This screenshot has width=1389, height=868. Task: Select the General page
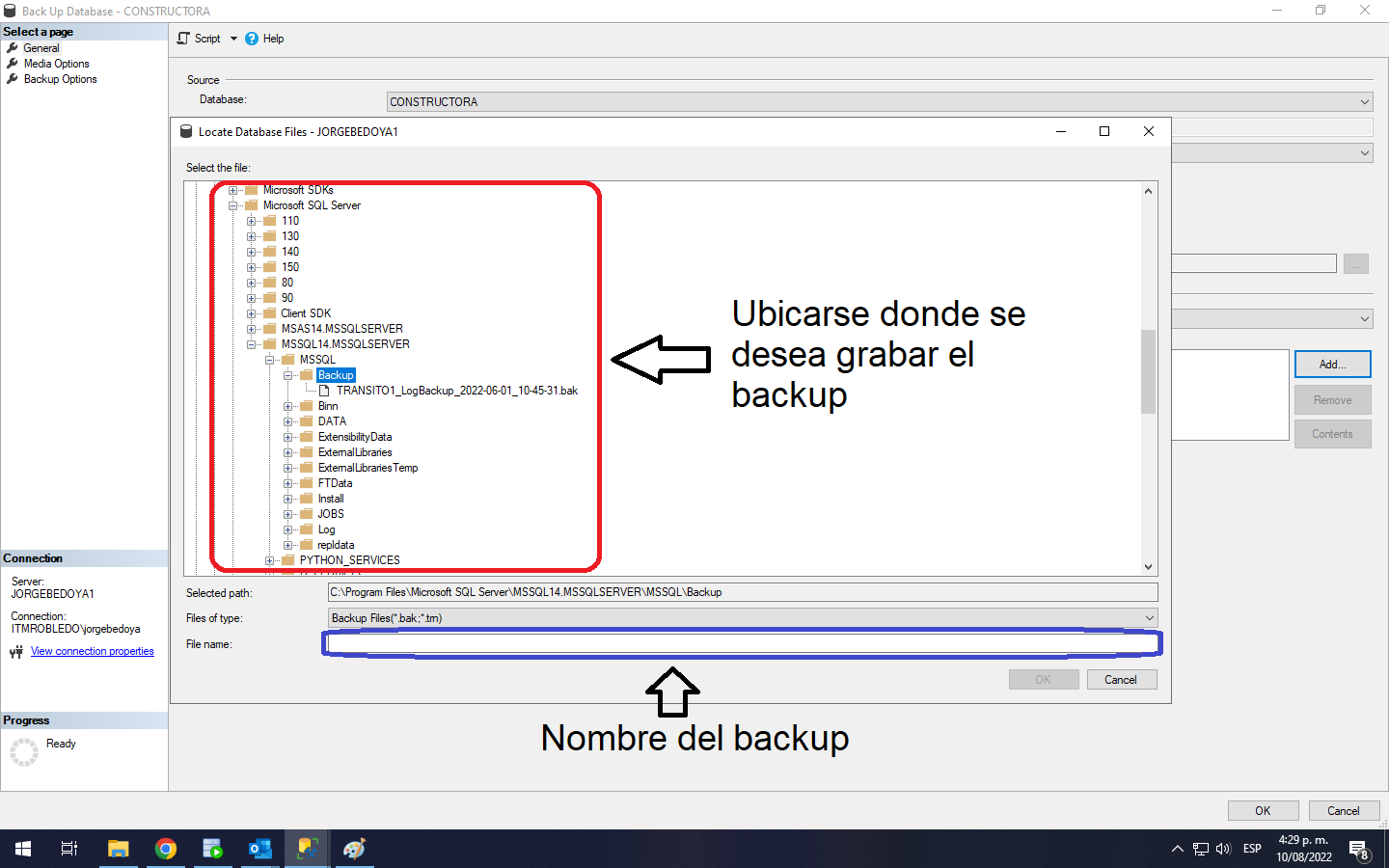(41, 48)
